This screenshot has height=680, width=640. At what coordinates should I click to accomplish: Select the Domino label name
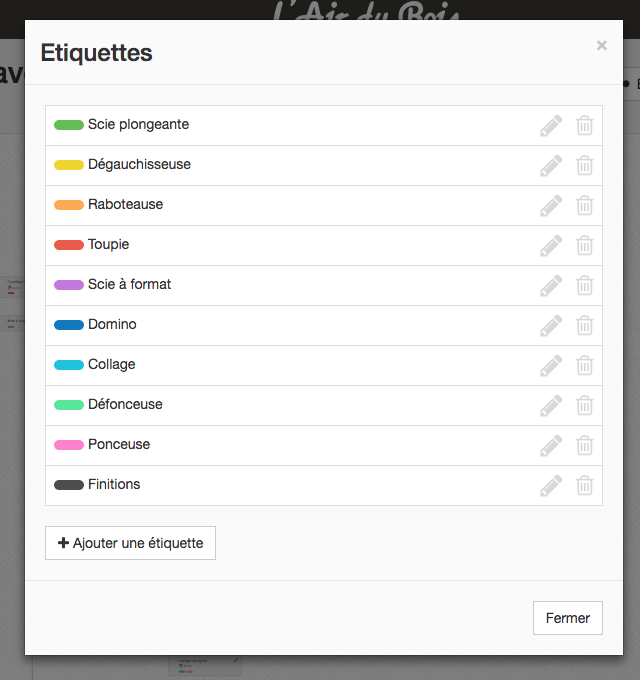112,324
